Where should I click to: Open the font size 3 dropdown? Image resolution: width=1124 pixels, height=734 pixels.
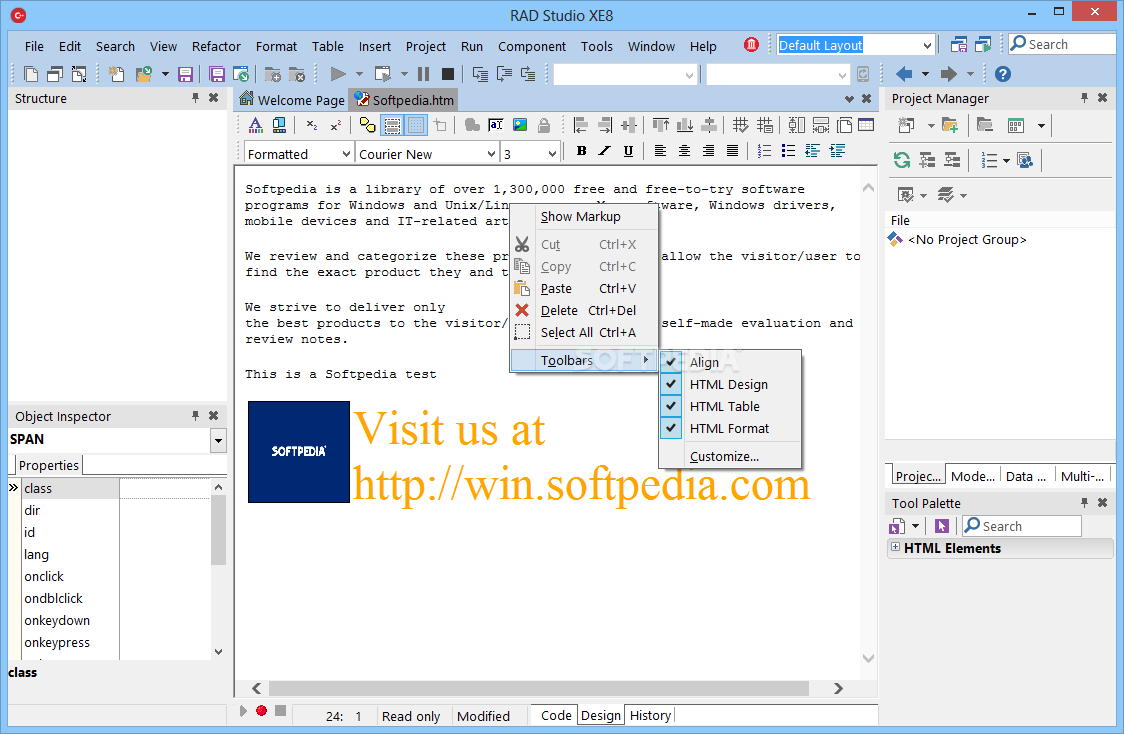pyautogui.click(x=551, y=154)
